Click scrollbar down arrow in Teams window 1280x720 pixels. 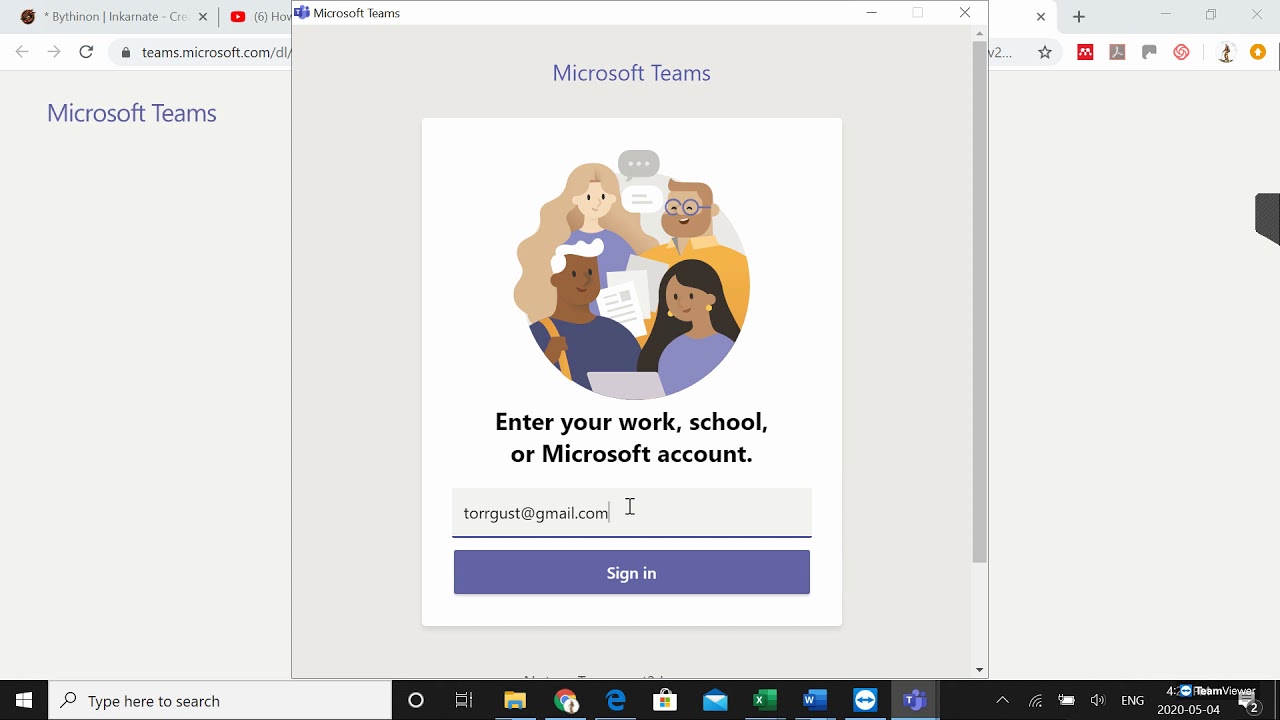(979, 670)
